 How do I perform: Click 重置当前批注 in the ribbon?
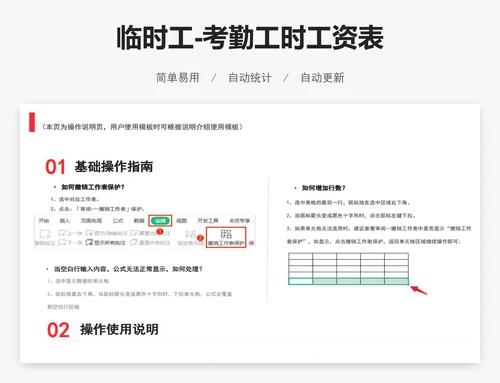tap(150, 233)
